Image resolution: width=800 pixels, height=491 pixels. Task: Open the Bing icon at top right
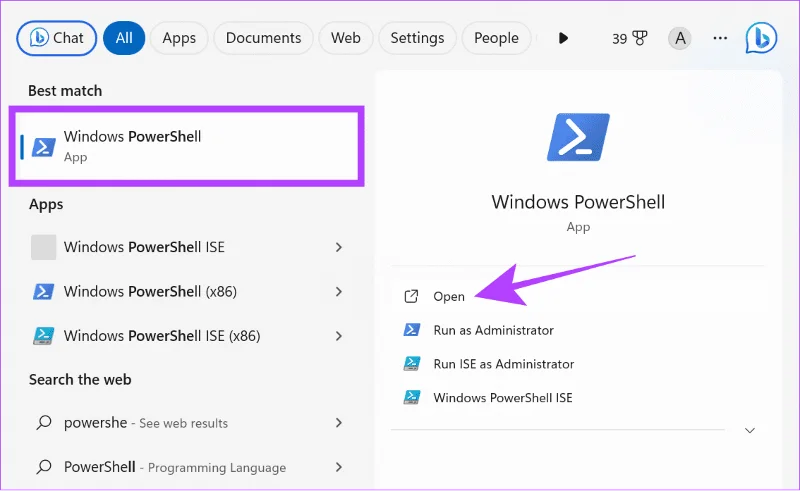761,38
